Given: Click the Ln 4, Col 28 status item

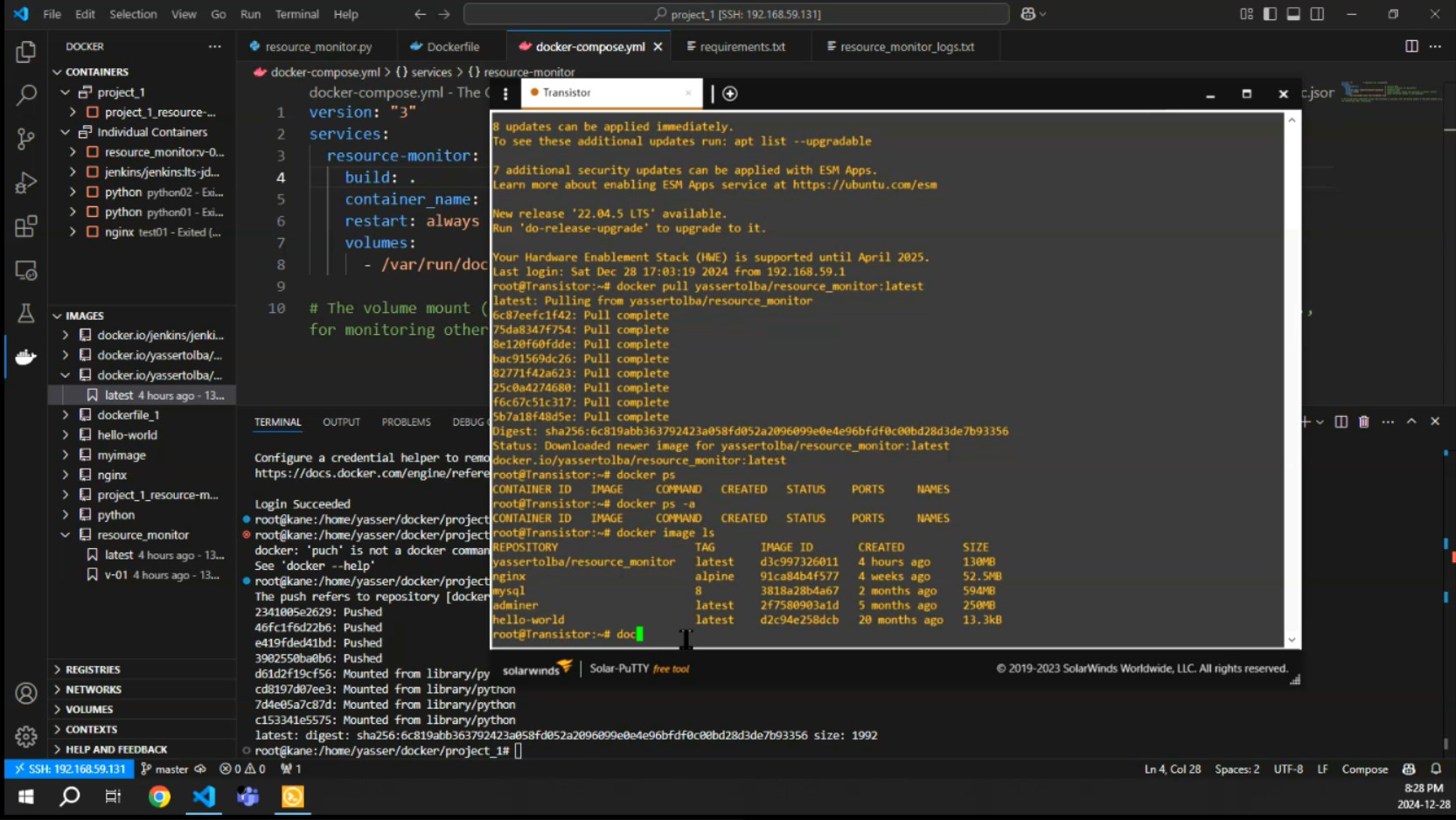Looking at the screenshot, I should pos(1172,769).
